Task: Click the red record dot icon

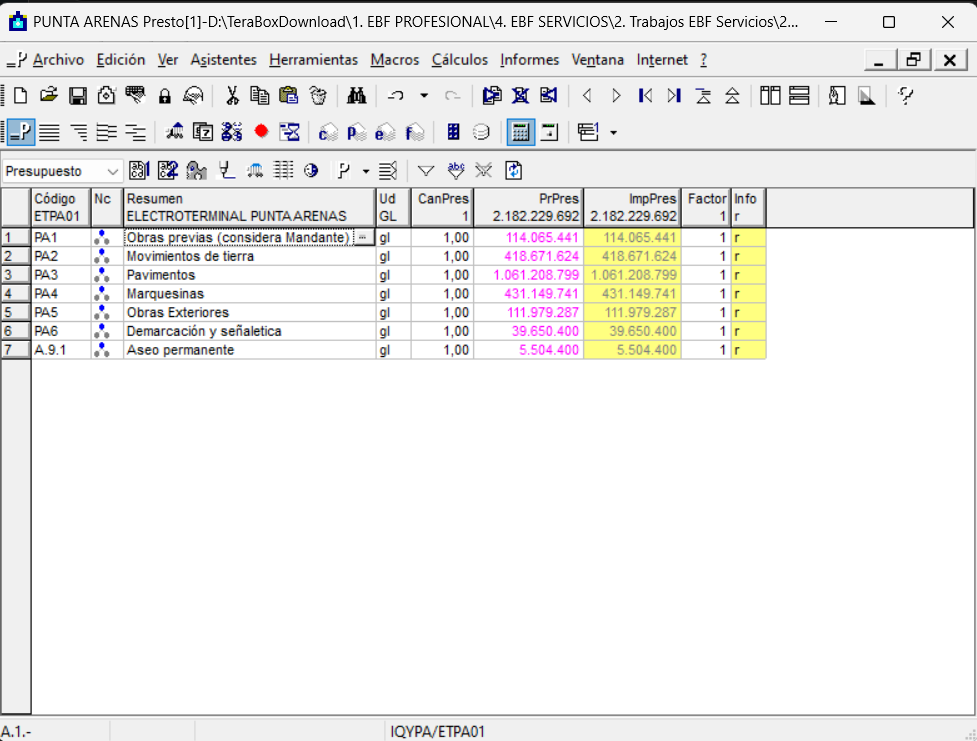Action: click(x=261, y=131)
